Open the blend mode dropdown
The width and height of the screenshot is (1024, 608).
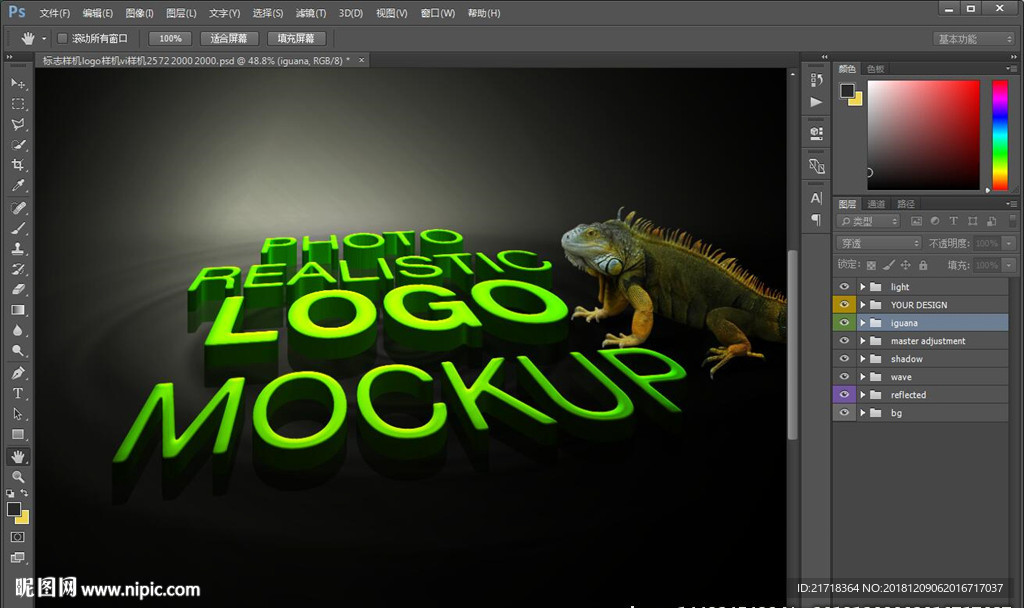click(879, 243)
